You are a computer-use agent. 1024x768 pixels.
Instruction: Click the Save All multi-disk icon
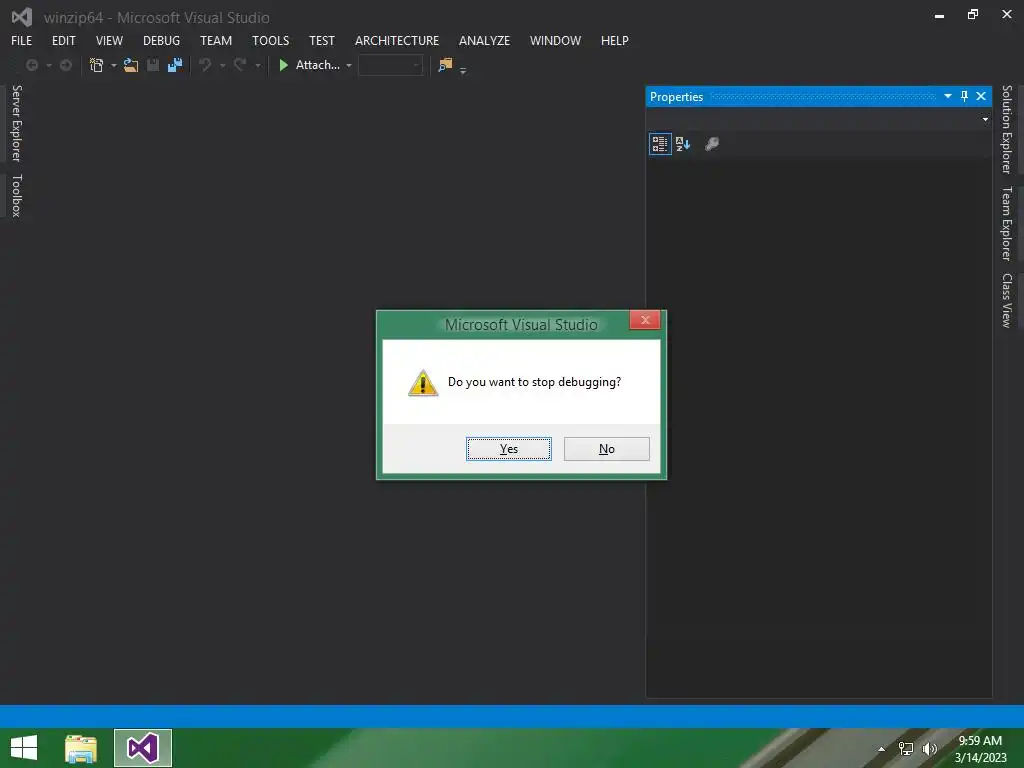[x=175, y=65]
